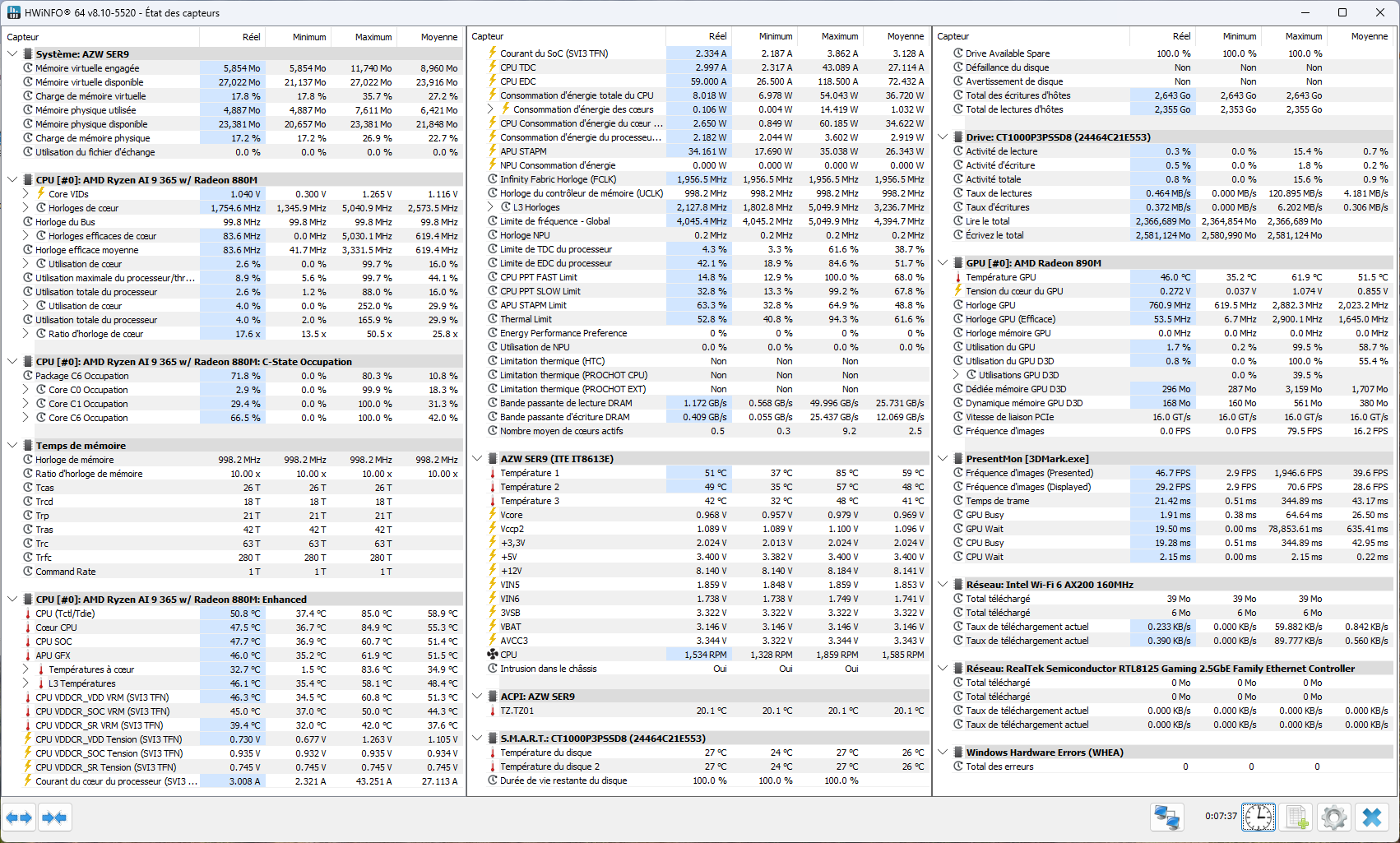Select Command Rate row
Screen dimensions: 1400x843
pyautogui.click(x=233, y=572)
